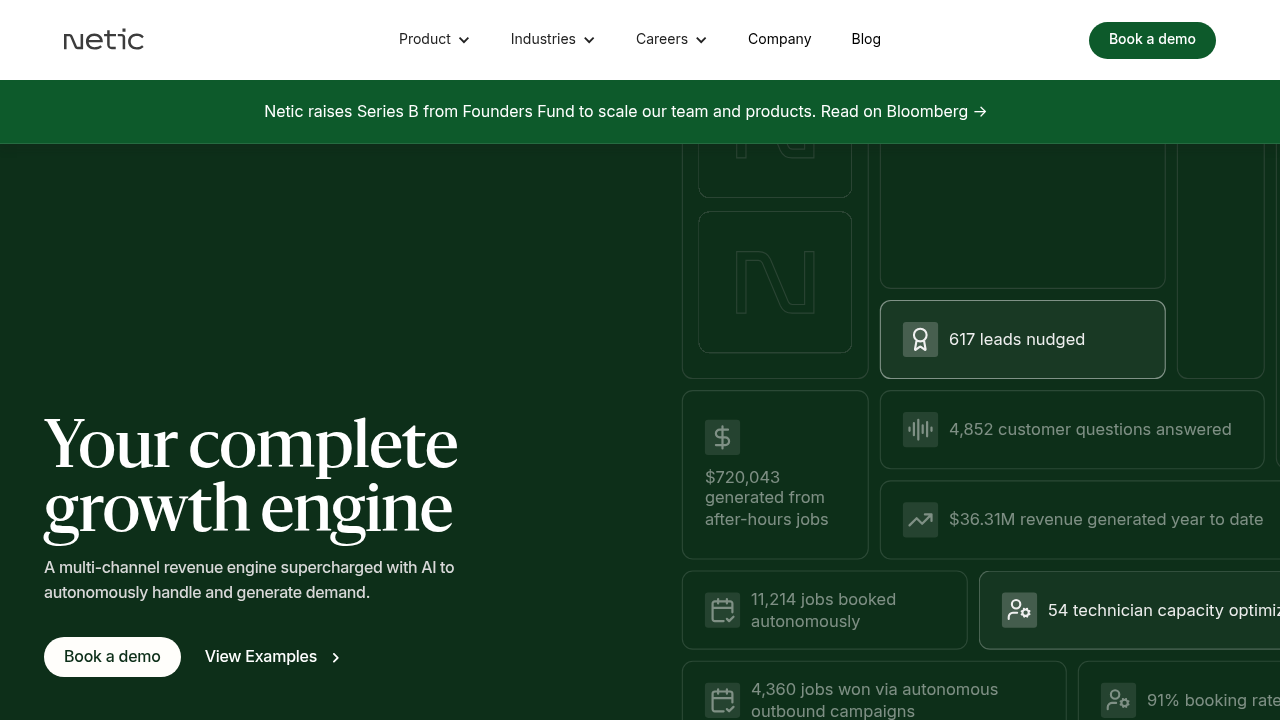Click the audio waveform icon on questions answered card
This screenshot has height=720, width=1280.
(x=920, y=429)
